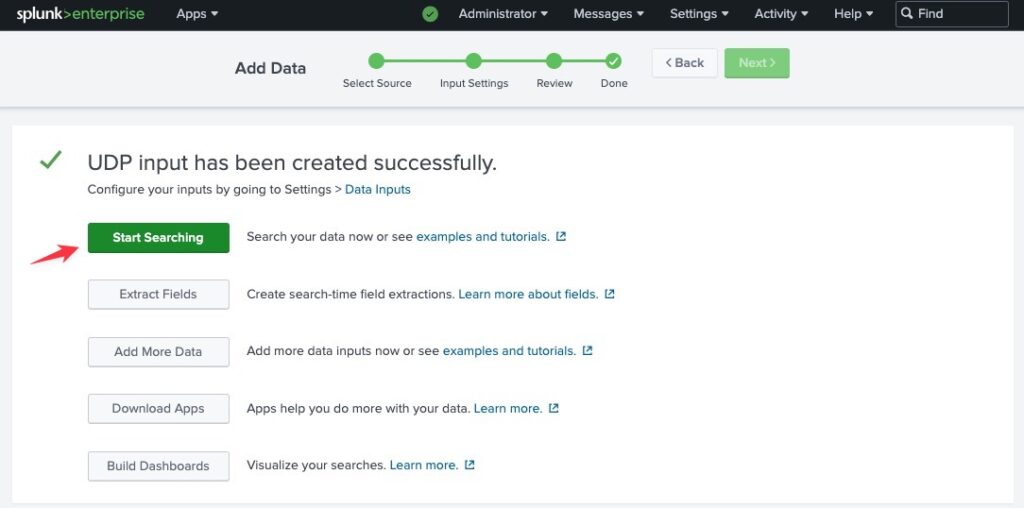Select the Select Source step circle
Screen dimensions: 1024x508
point(376,61)
